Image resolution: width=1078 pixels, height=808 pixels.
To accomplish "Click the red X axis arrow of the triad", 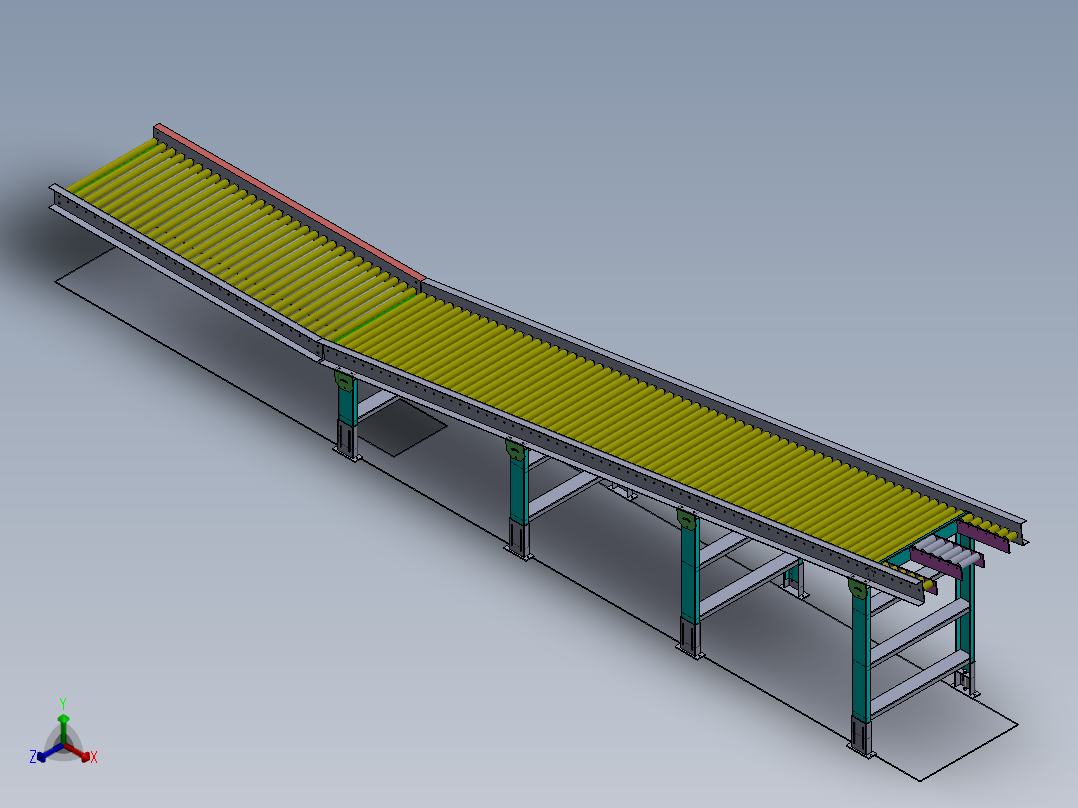I will tap(79, 752).
